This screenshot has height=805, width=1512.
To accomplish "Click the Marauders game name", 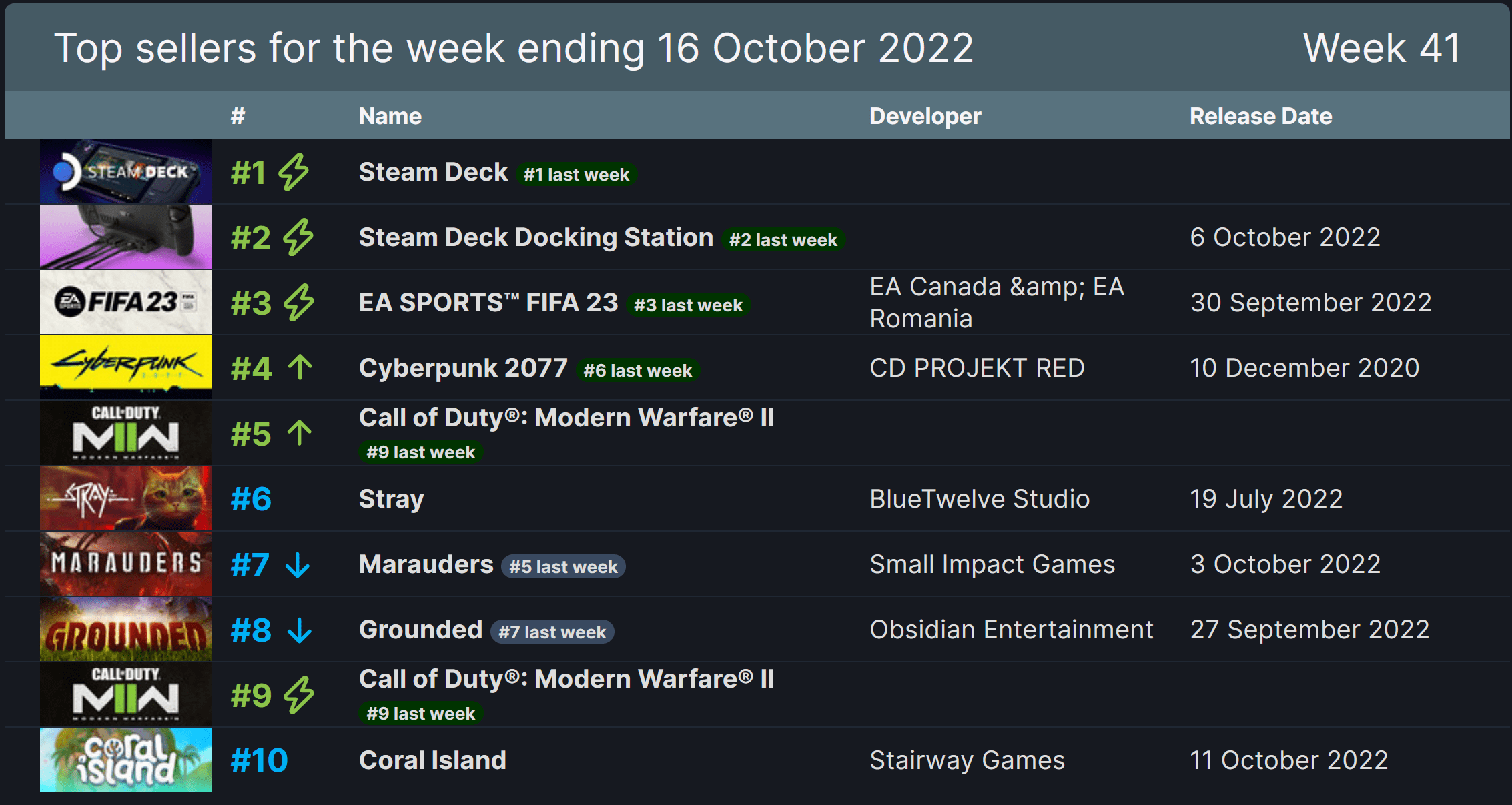I will coord(426,564).
